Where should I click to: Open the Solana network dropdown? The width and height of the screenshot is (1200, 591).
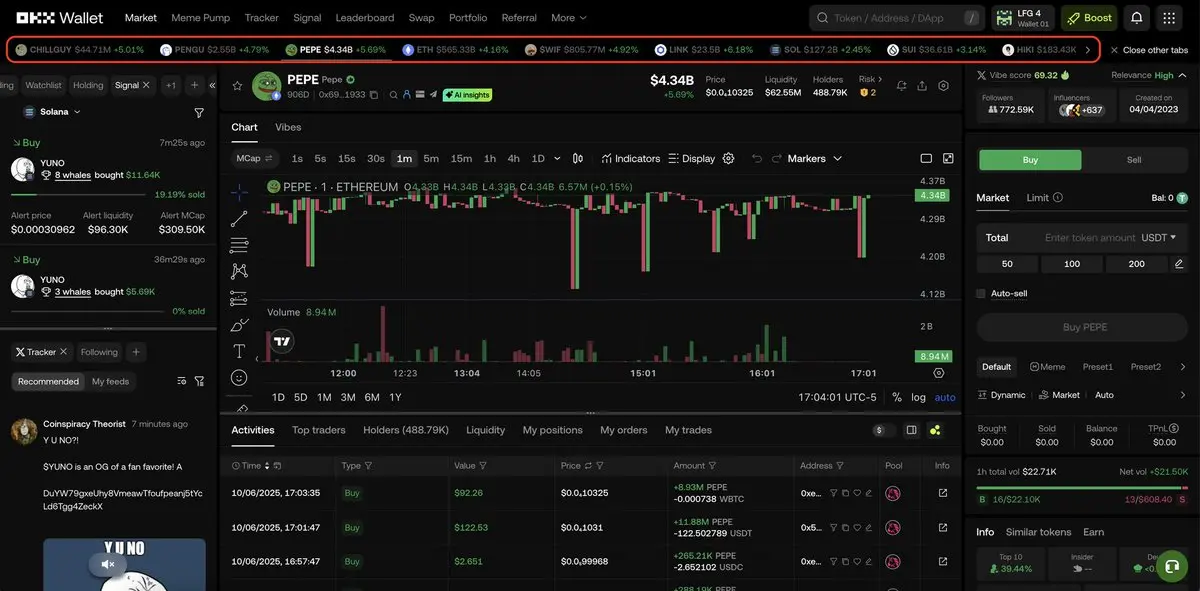click(51, 112)
